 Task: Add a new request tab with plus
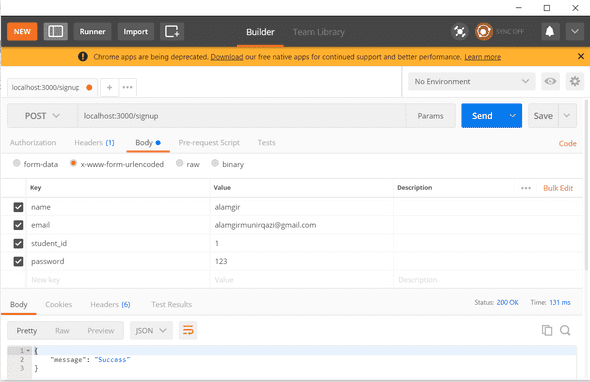(x=109, y=87)
